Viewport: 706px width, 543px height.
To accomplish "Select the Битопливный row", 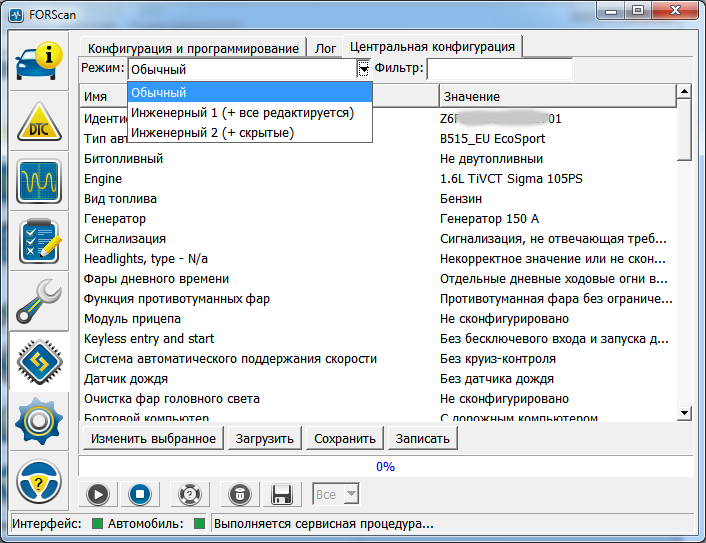I will click(x=378, y=158).
